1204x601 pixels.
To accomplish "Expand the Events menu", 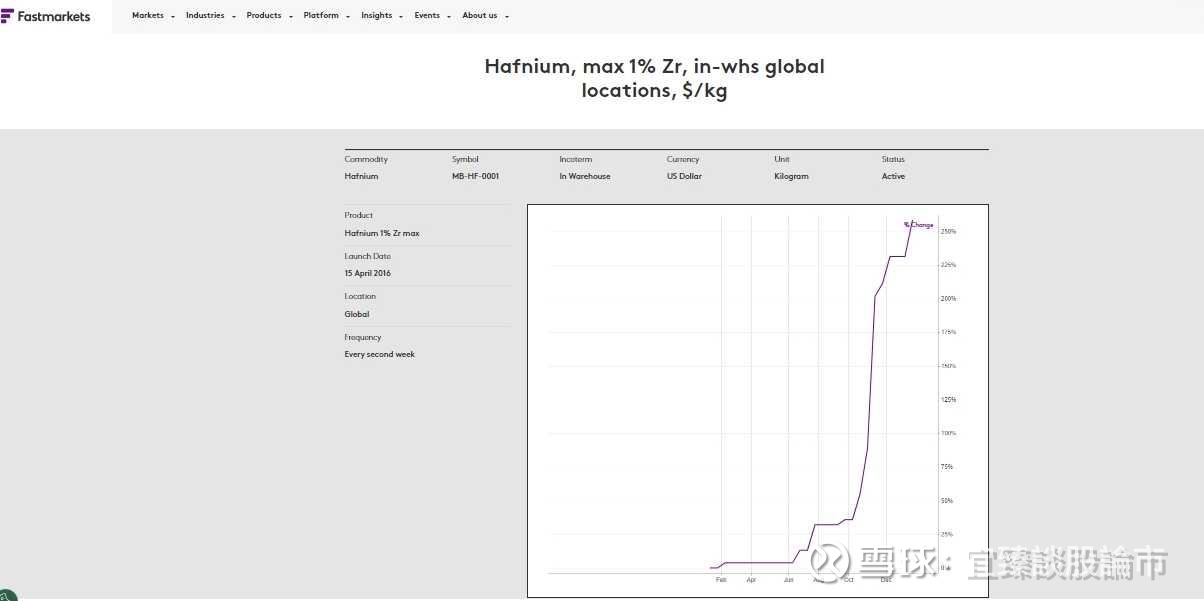I will tap(433, 16).
